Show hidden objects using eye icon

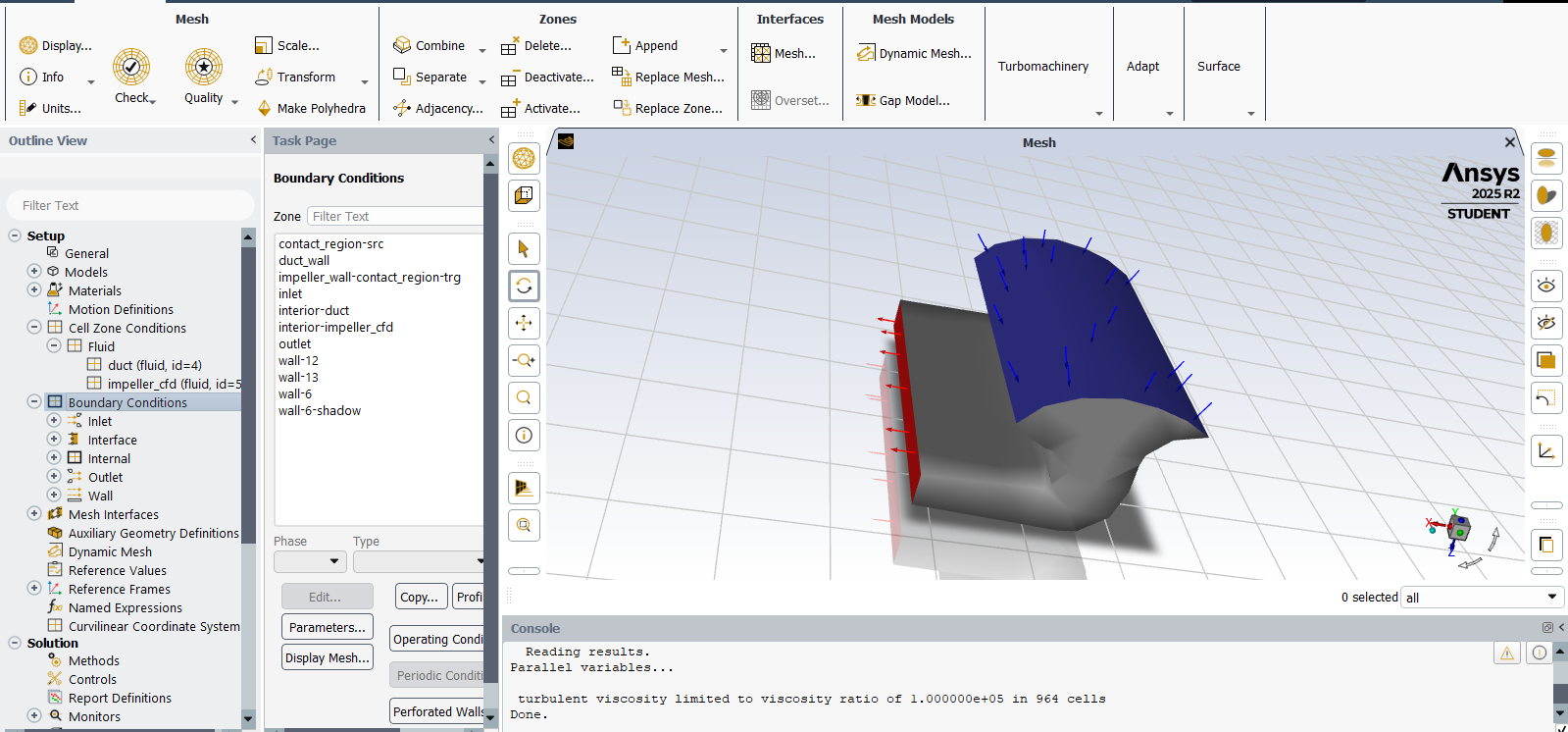[x=1545, y=286]
